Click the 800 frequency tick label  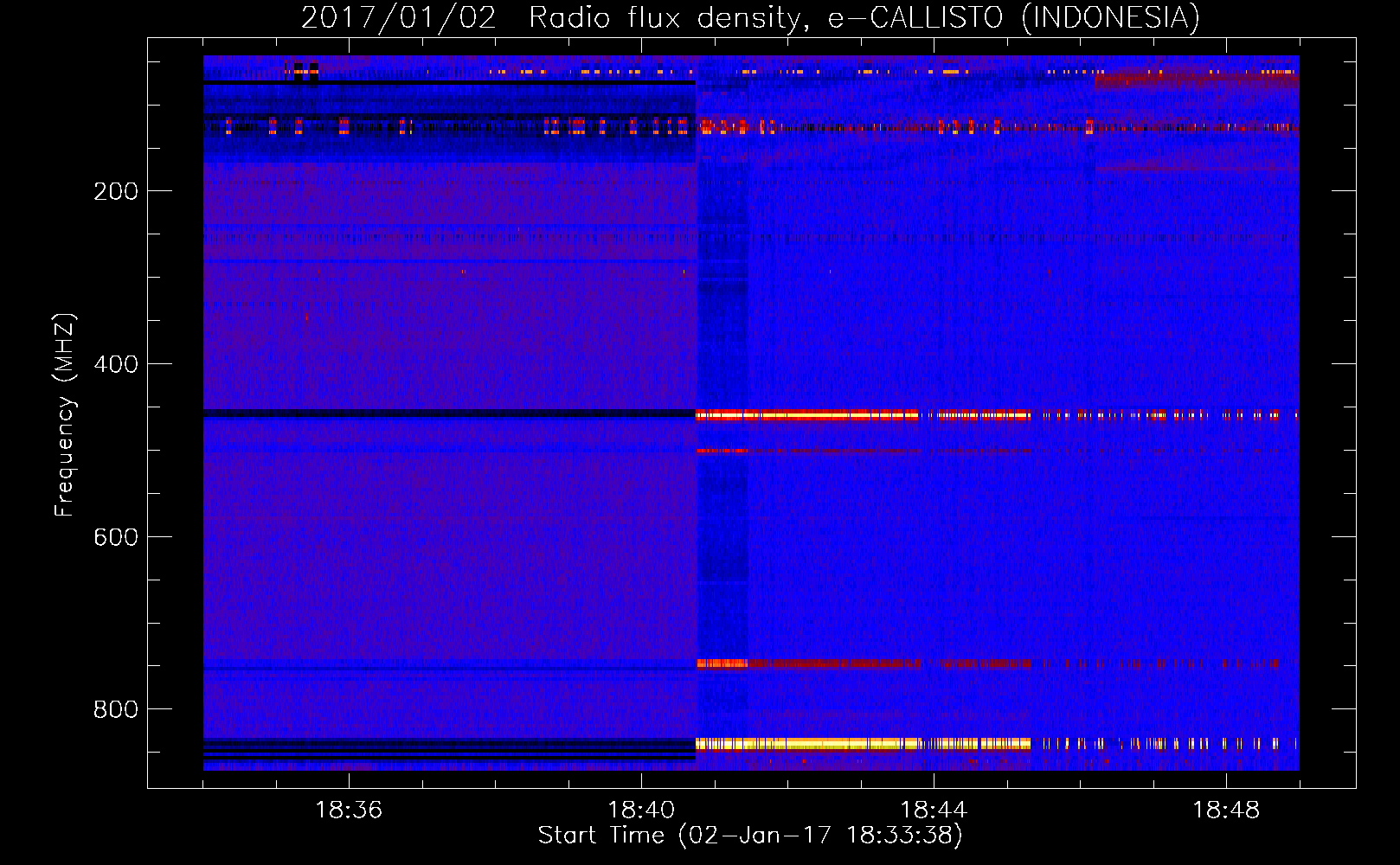116,709
